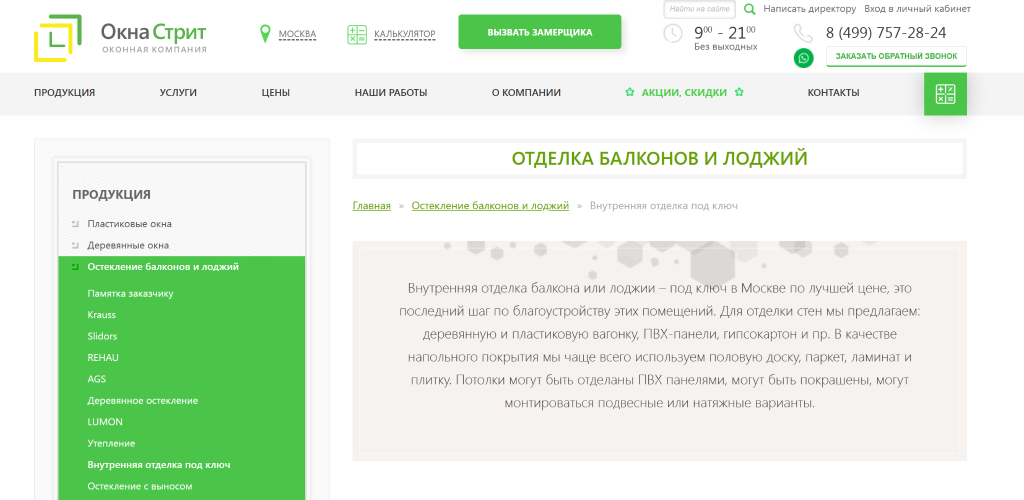1024x500 pixels.
Task: Go to Контакты in navigation
Action: (833, 93)
